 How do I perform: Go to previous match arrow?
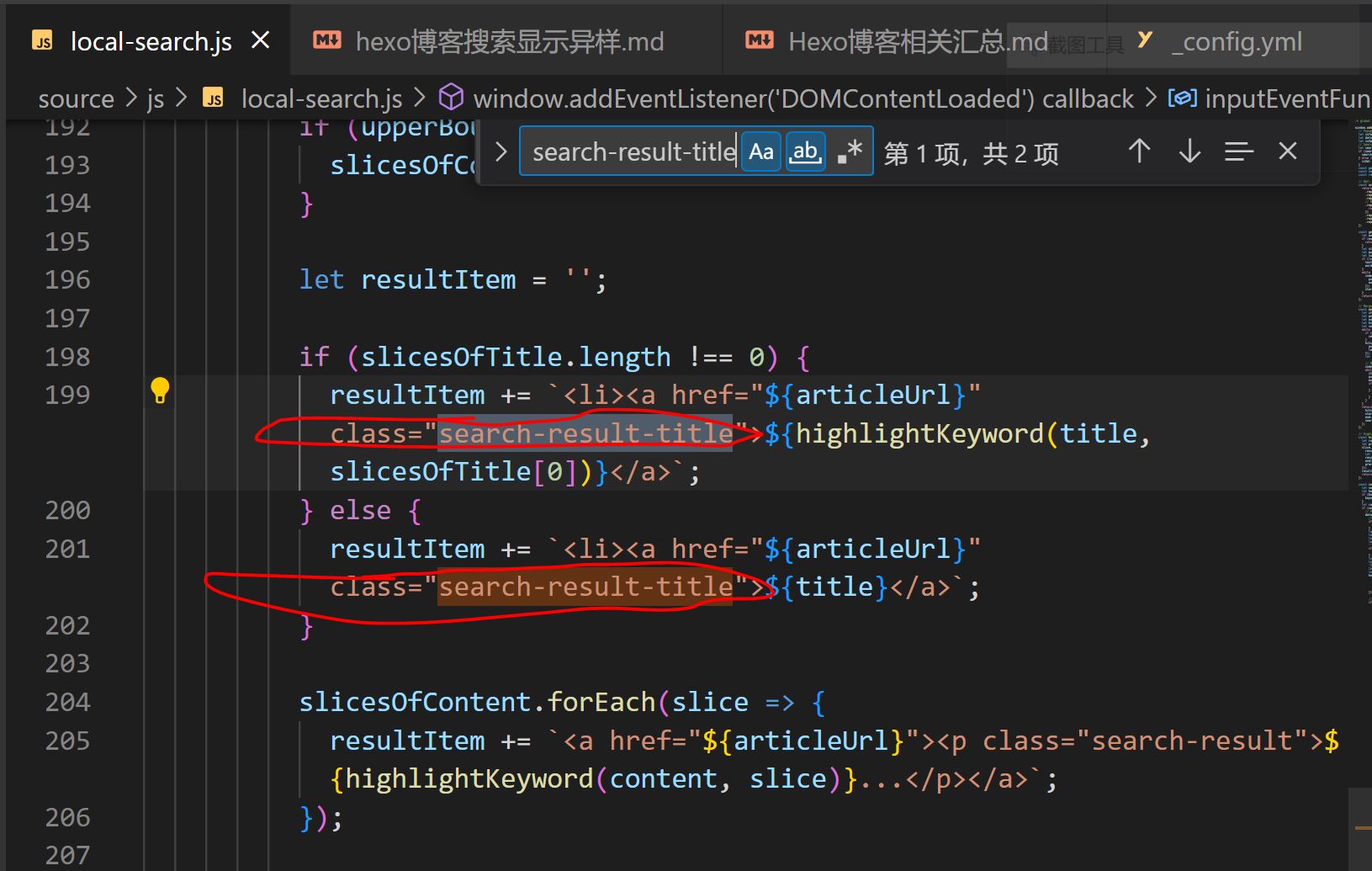point(1139,151)
